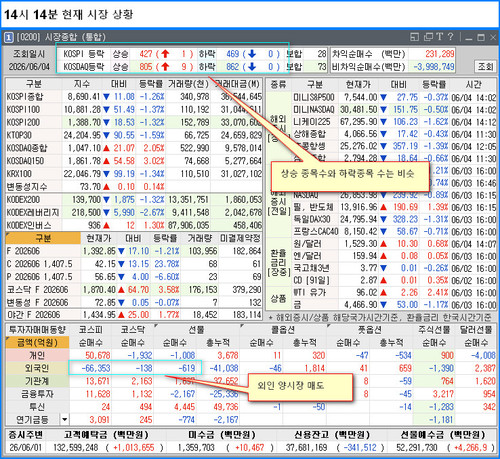Viewport: 500px width, 459px height.
Task: Click the 미니NASDAQ row label
Action: pyautogui.click(x=314, y=110)
